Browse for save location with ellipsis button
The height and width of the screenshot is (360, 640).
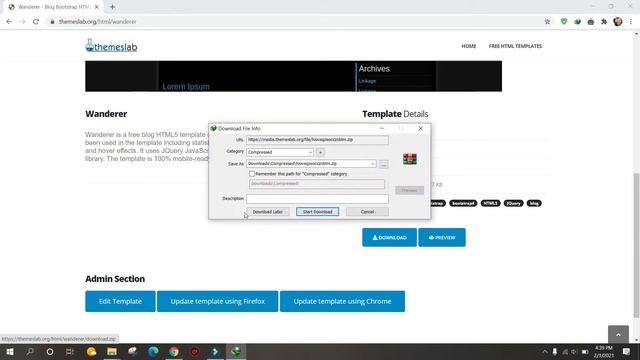click(x=384, y=164)
